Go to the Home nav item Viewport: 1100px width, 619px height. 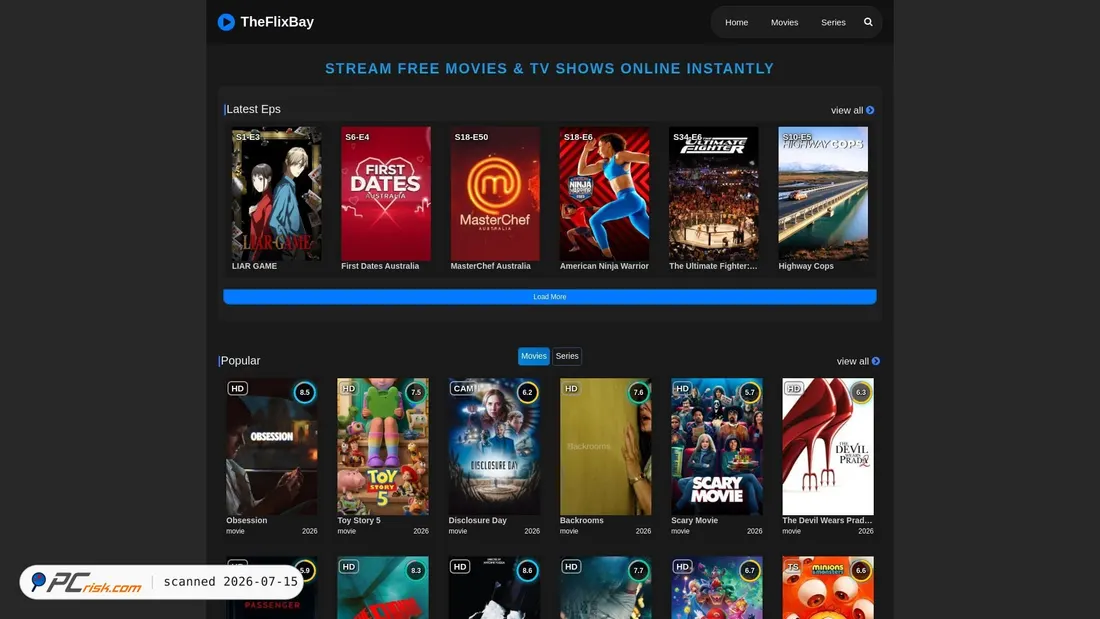(x=737, y=22)
